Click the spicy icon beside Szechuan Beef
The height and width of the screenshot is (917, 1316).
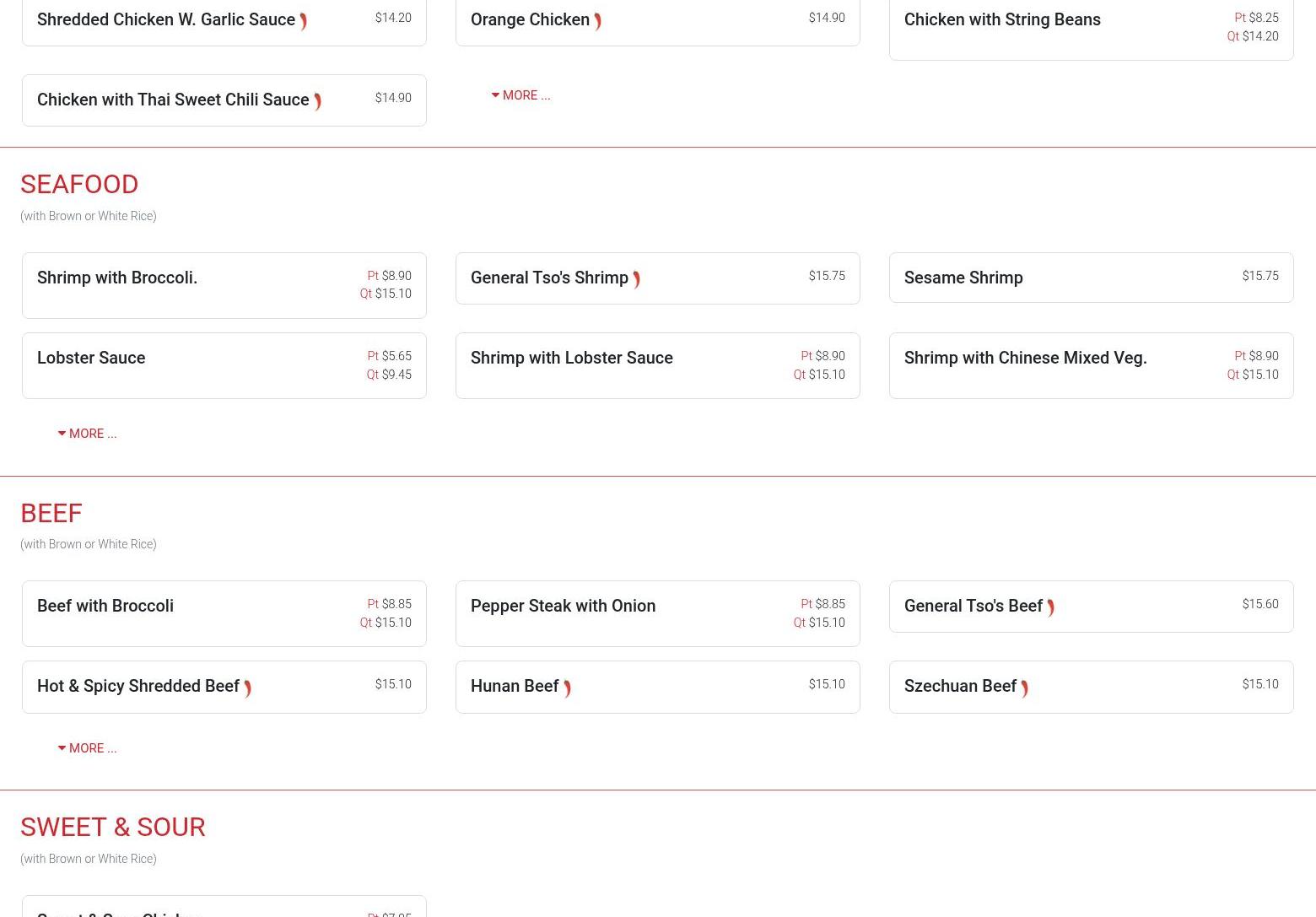click(x=1024, y=688)
